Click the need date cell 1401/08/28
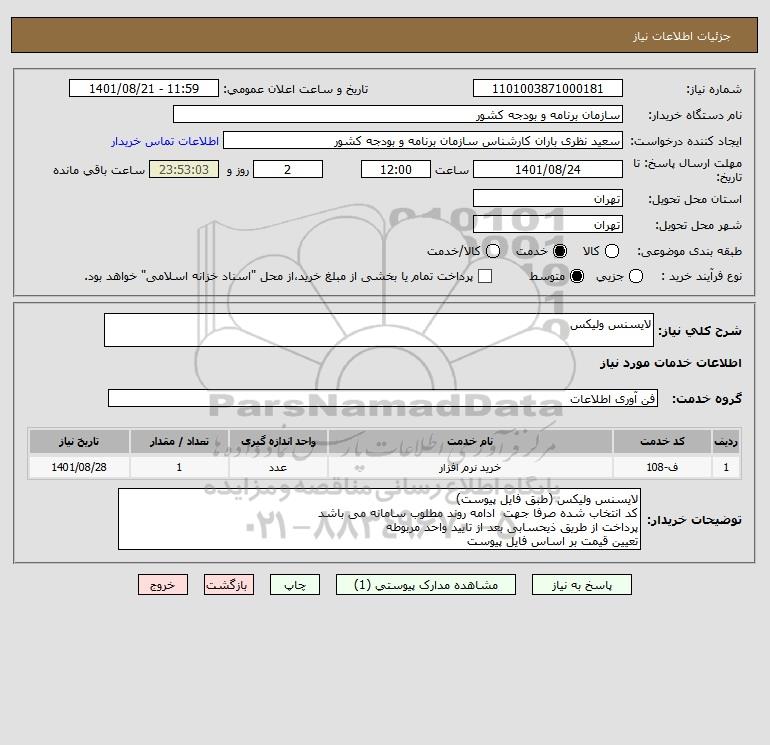This screenshot has width=770, height=745. tap(79, 467)
